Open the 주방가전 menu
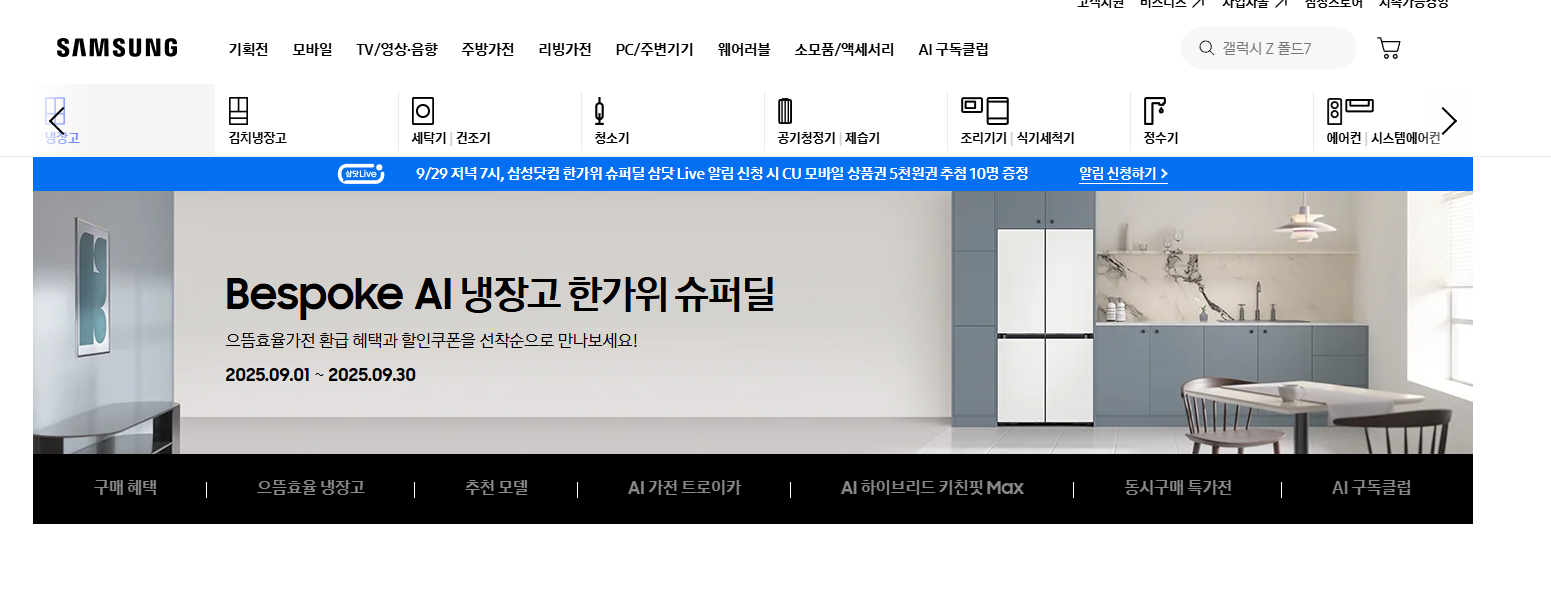This screenshot has width=1551, height=609. pos(488,49)
